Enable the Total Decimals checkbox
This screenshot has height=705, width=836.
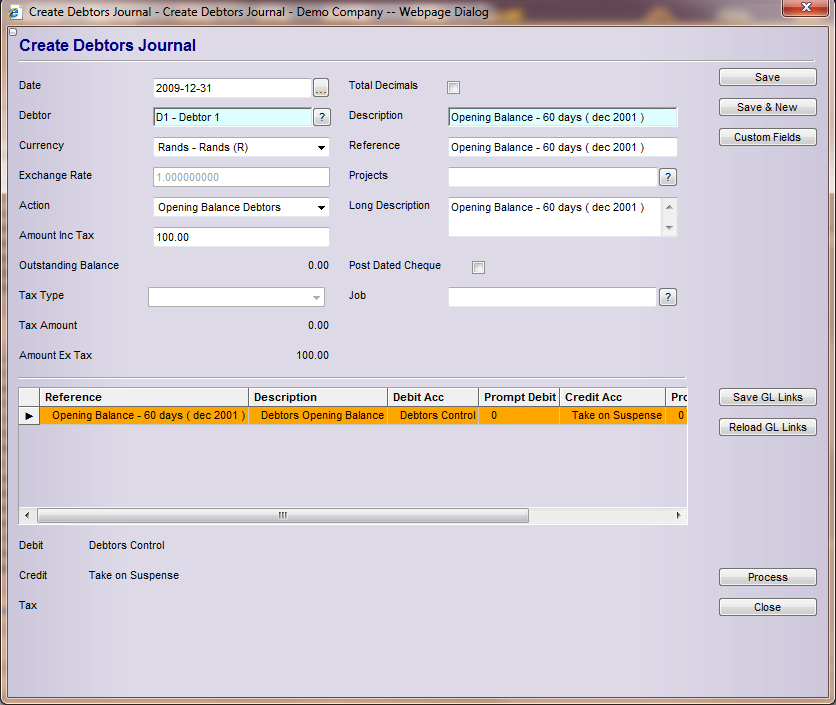(x=454, y=87)
